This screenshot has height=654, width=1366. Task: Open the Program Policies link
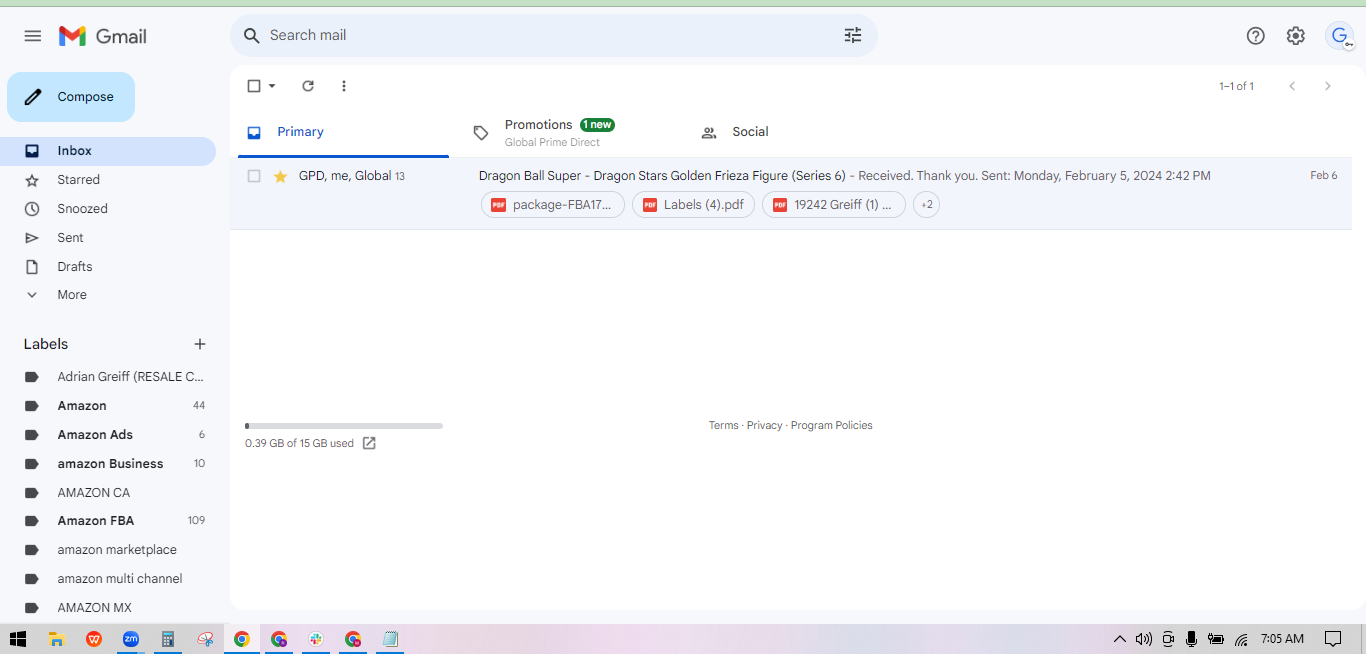832,426
